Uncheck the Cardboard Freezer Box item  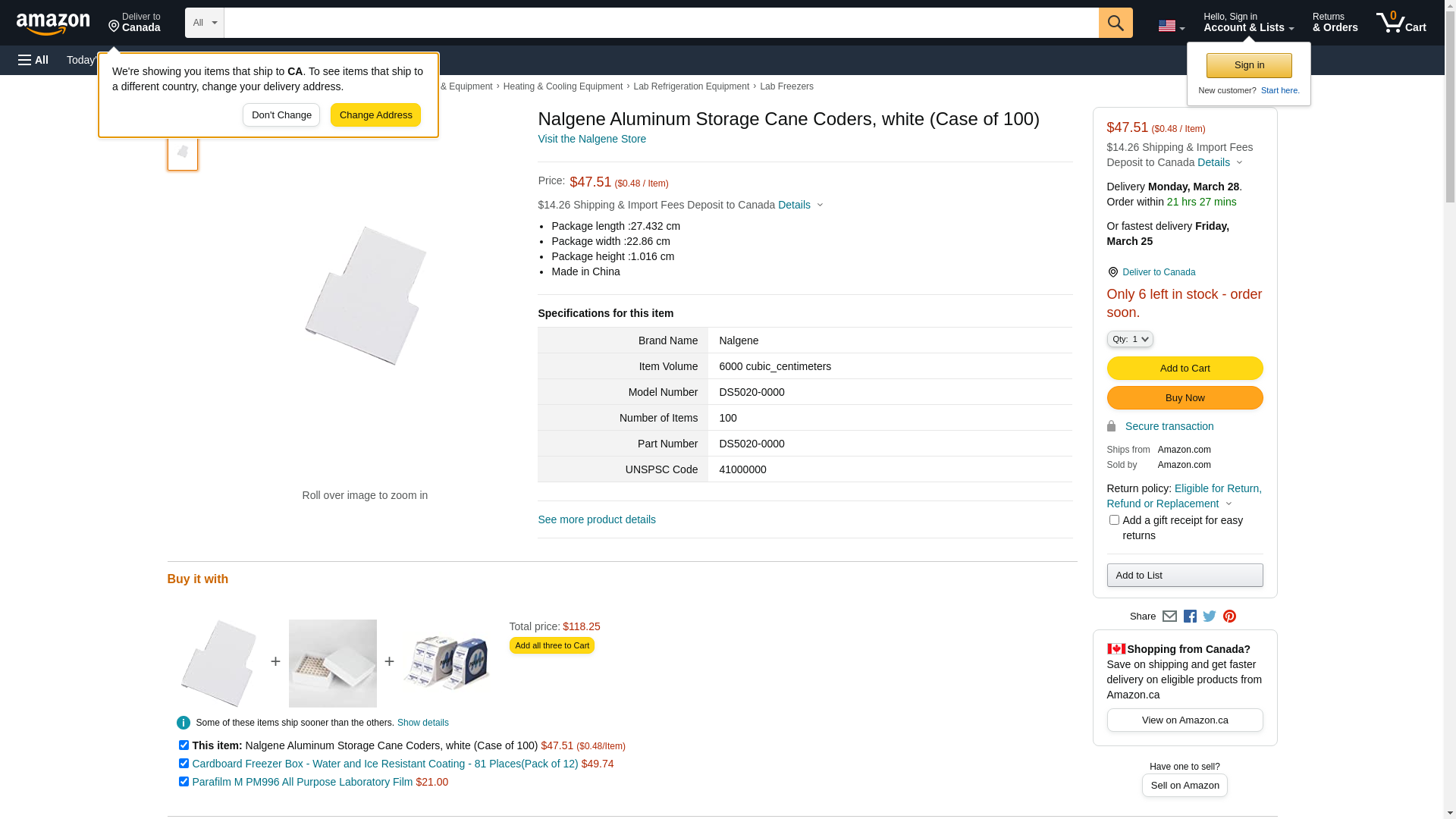click(184, 764)
